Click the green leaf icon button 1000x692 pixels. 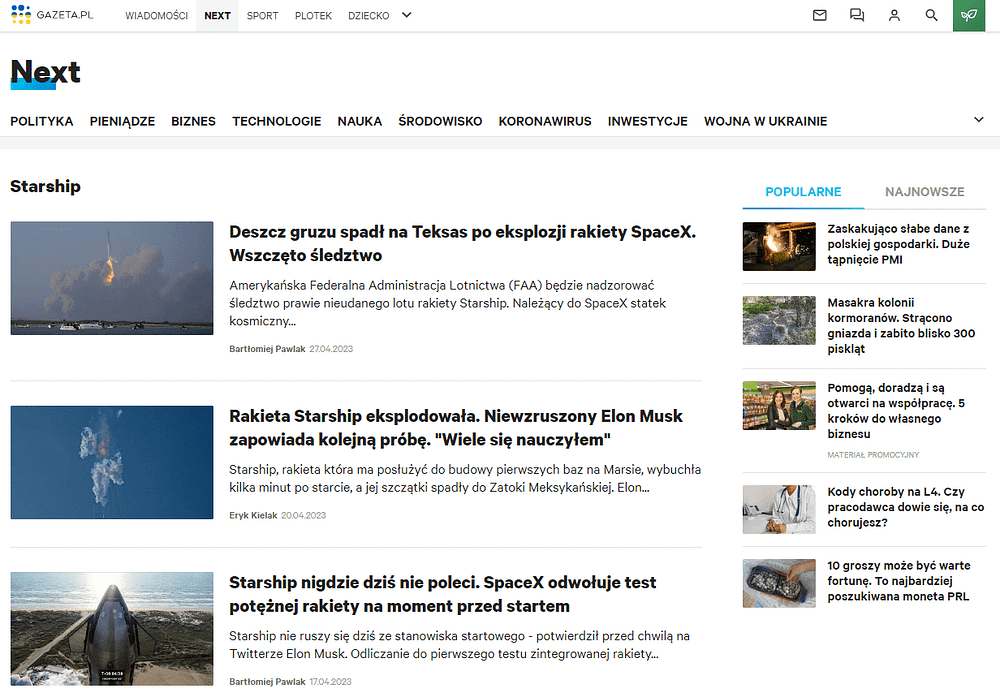click(969, 15)
